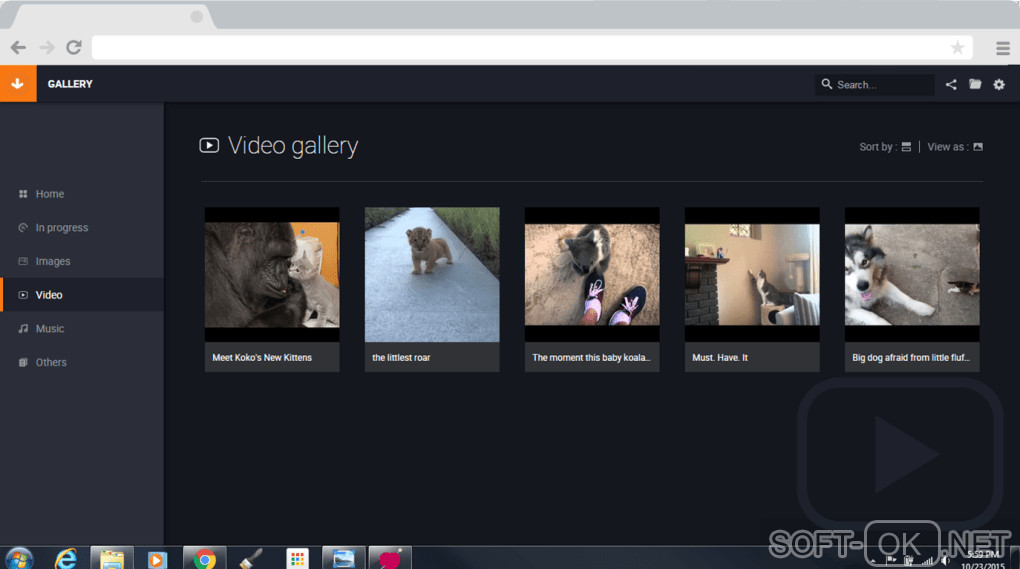This screenshot has width=1020, height=569.
Task: Open the media player taskbar icon
Action: pos(157,559)
